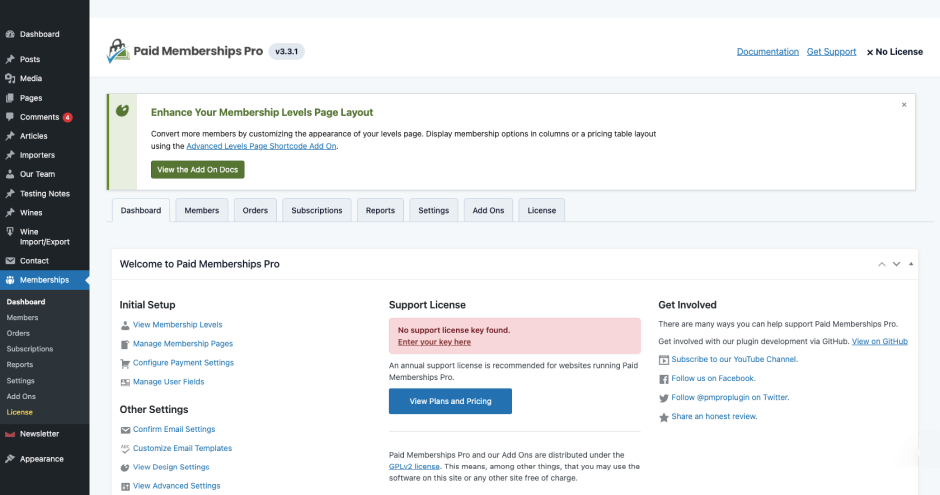Click the Posts pin icon
This screenshot has width=940, height=495.
click(10, 59)
